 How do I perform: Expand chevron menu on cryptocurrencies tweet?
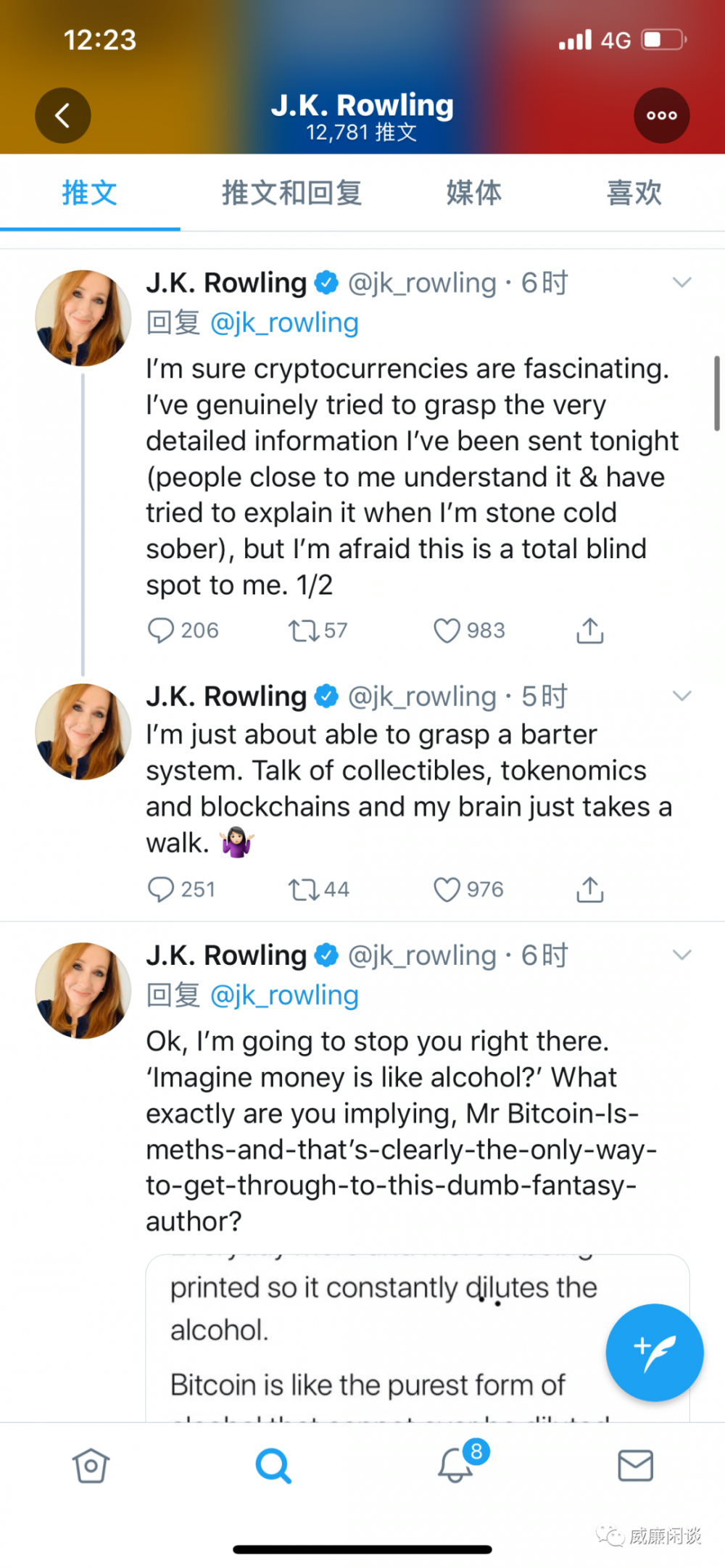tap(681, 283)
